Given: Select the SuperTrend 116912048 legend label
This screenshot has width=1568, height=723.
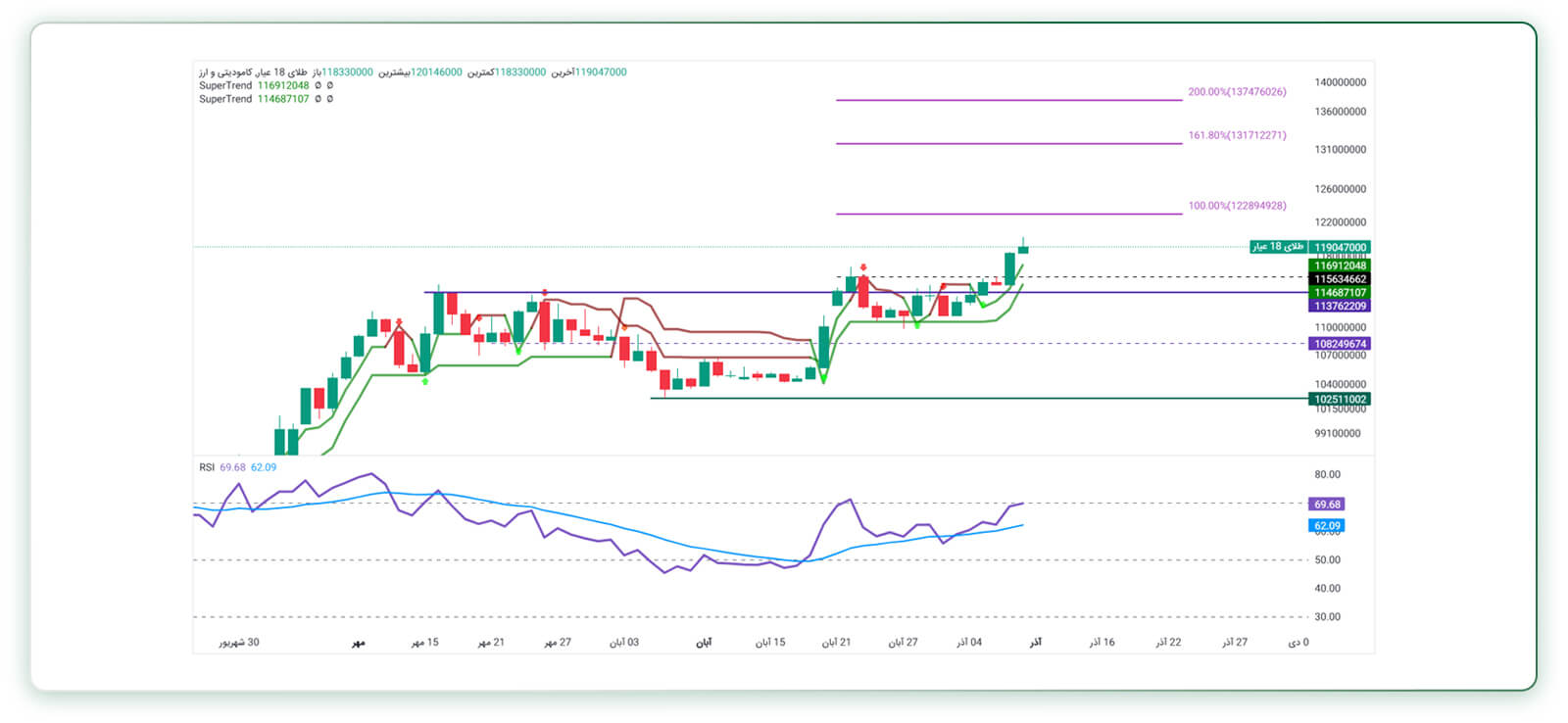Looking at the screenshot, I should click(x=254, y=86).
